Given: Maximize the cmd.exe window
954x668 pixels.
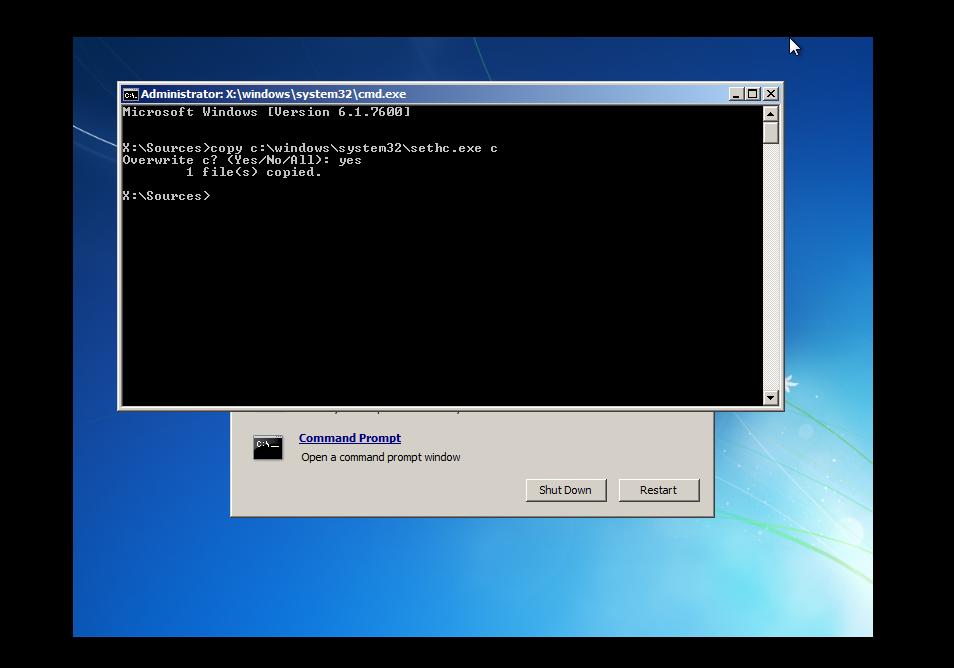Looking at the screenshot, I should tap(753, 94).
